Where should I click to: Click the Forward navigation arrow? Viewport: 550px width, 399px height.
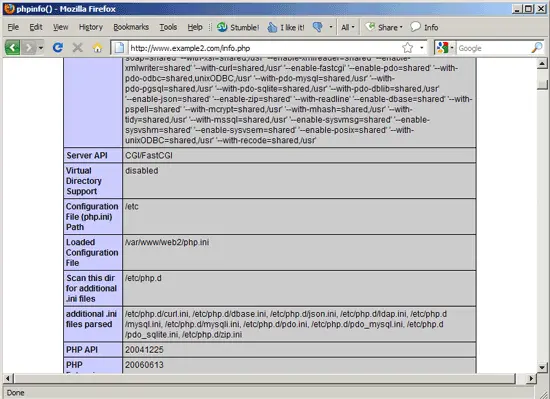pyautogui.click(x=29, y=47)
